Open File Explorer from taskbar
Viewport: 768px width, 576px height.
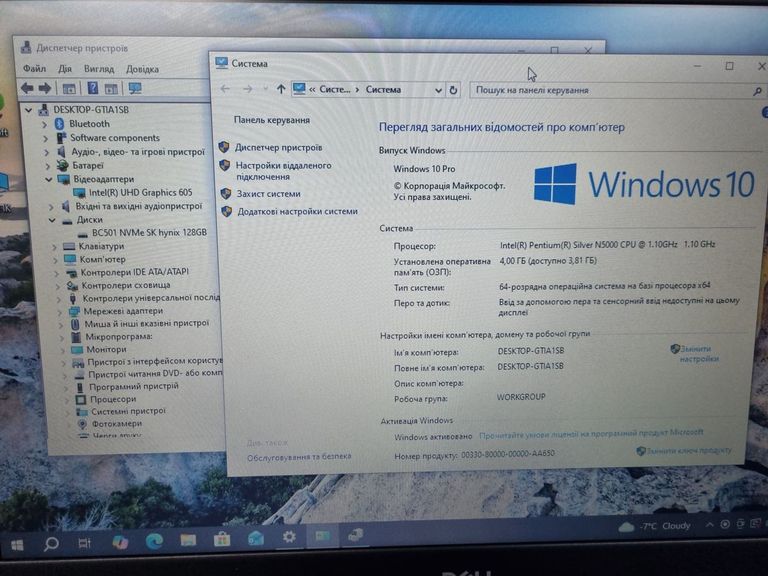point(188,540)
